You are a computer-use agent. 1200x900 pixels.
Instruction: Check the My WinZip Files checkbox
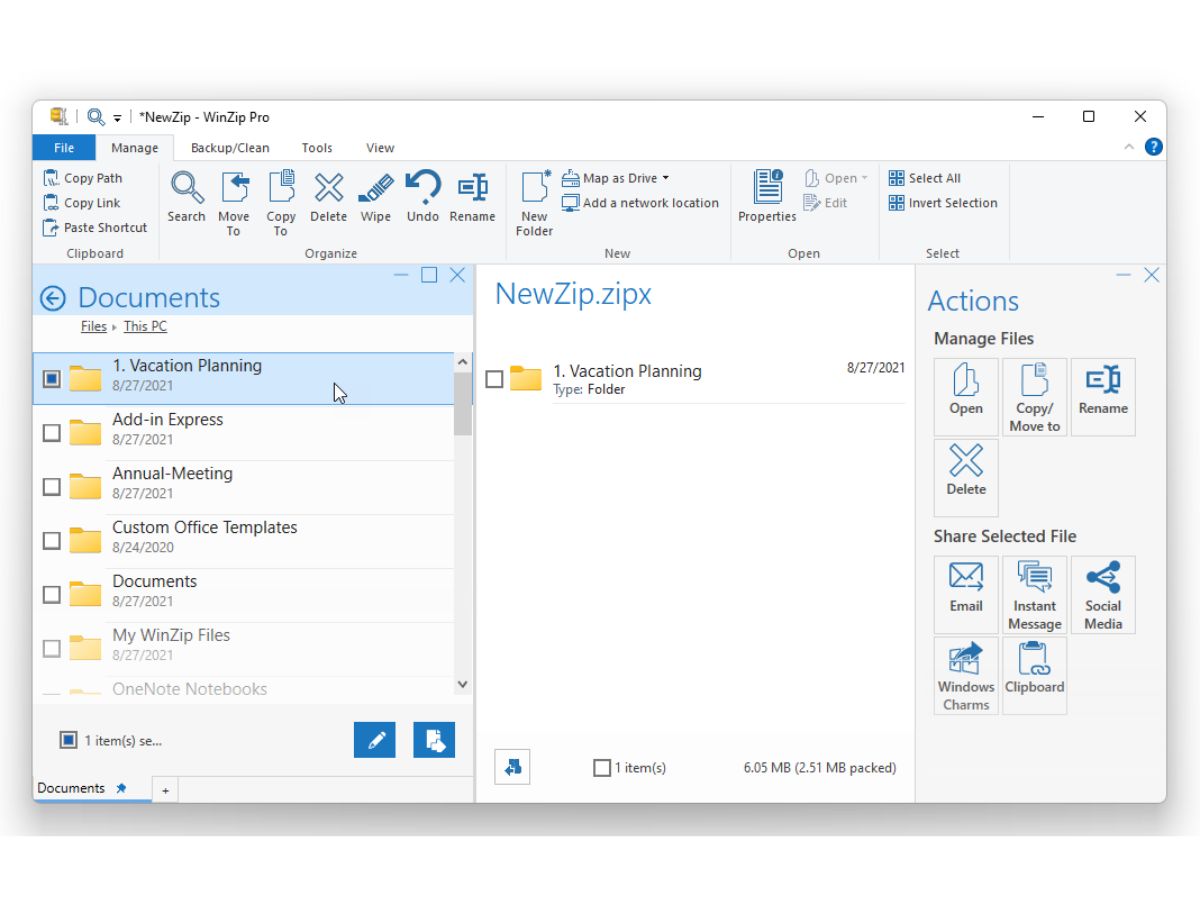(52, 649)
